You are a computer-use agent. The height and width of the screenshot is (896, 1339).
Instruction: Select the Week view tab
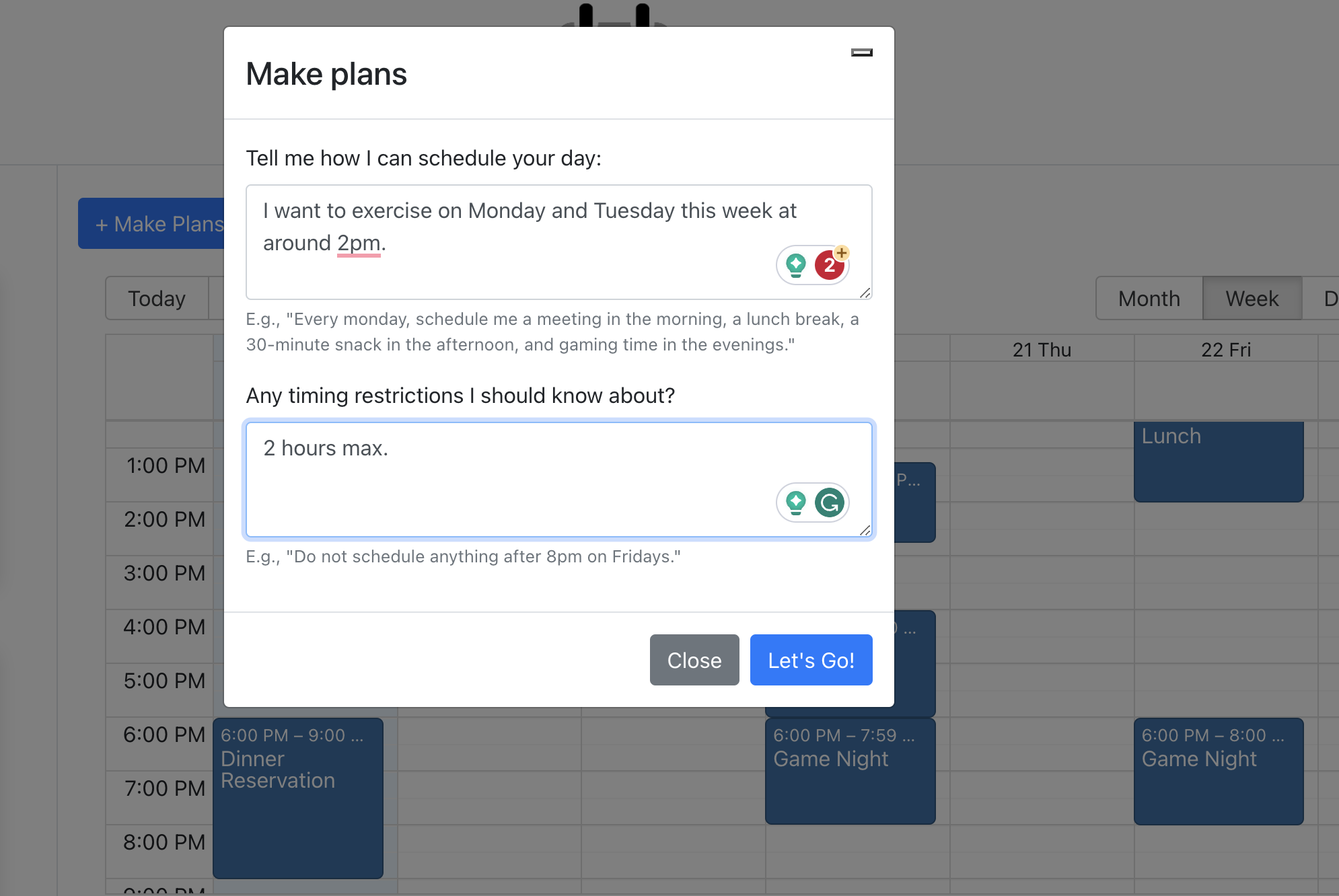[1252, 298]
